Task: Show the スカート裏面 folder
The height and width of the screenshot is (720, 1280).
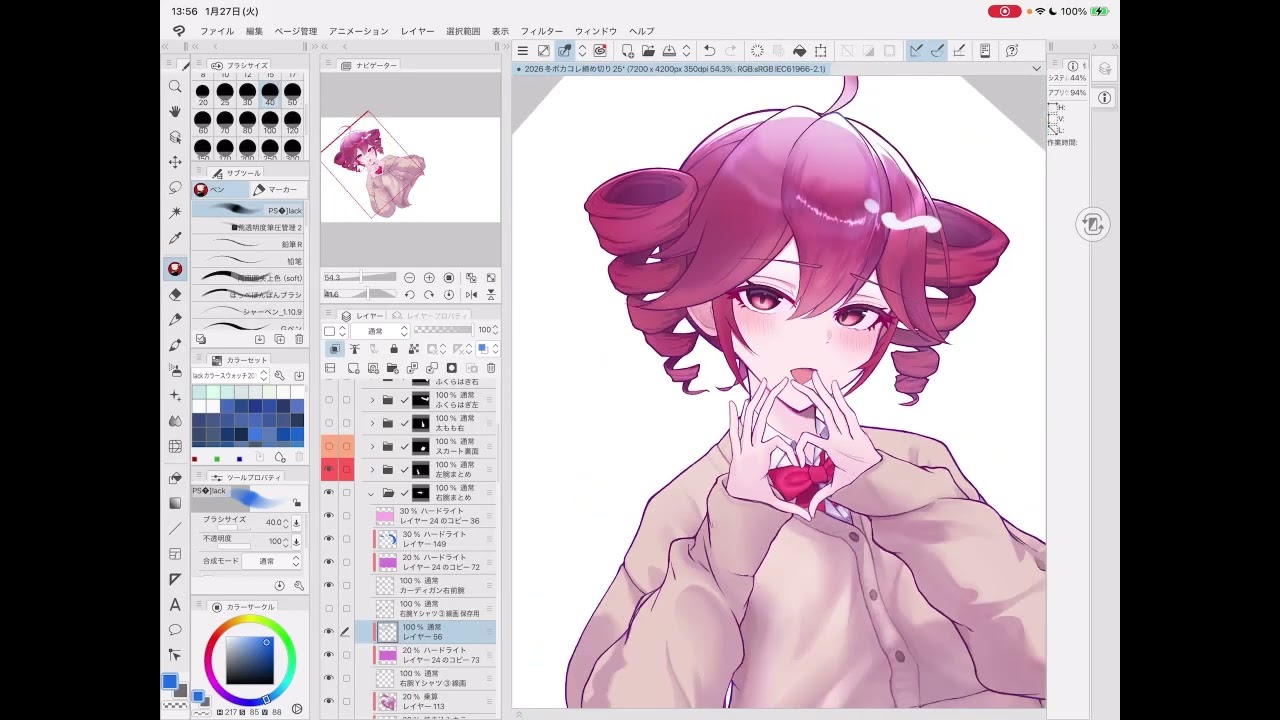Action: click(328, 445)
